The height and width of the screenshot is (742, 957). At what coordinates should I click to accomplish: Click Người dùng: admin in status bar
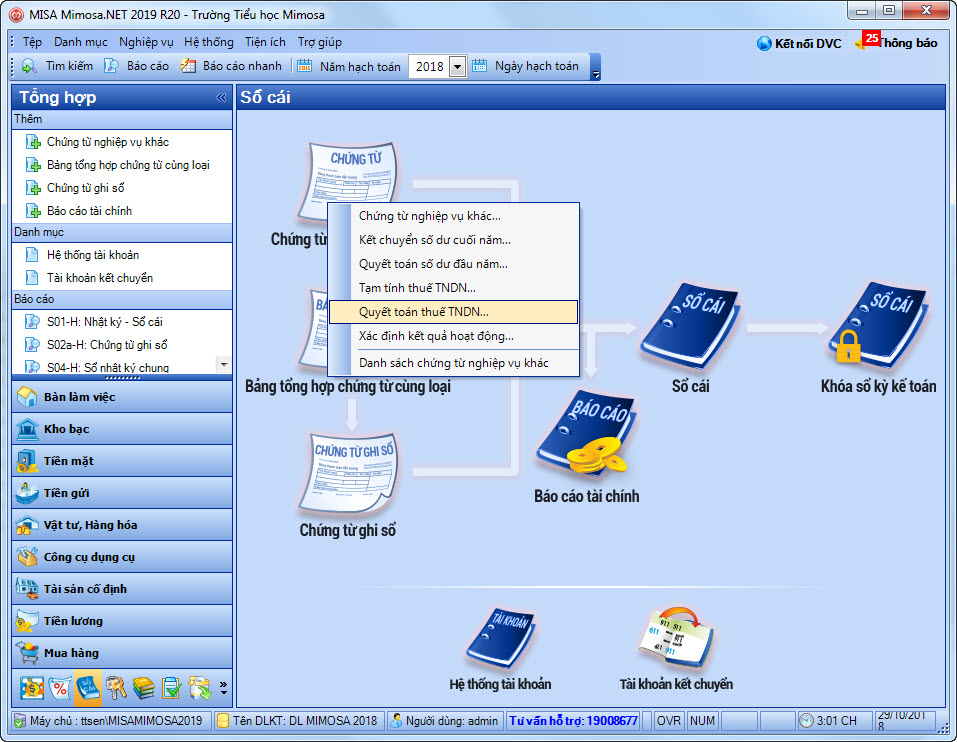(x=445, y=721)
